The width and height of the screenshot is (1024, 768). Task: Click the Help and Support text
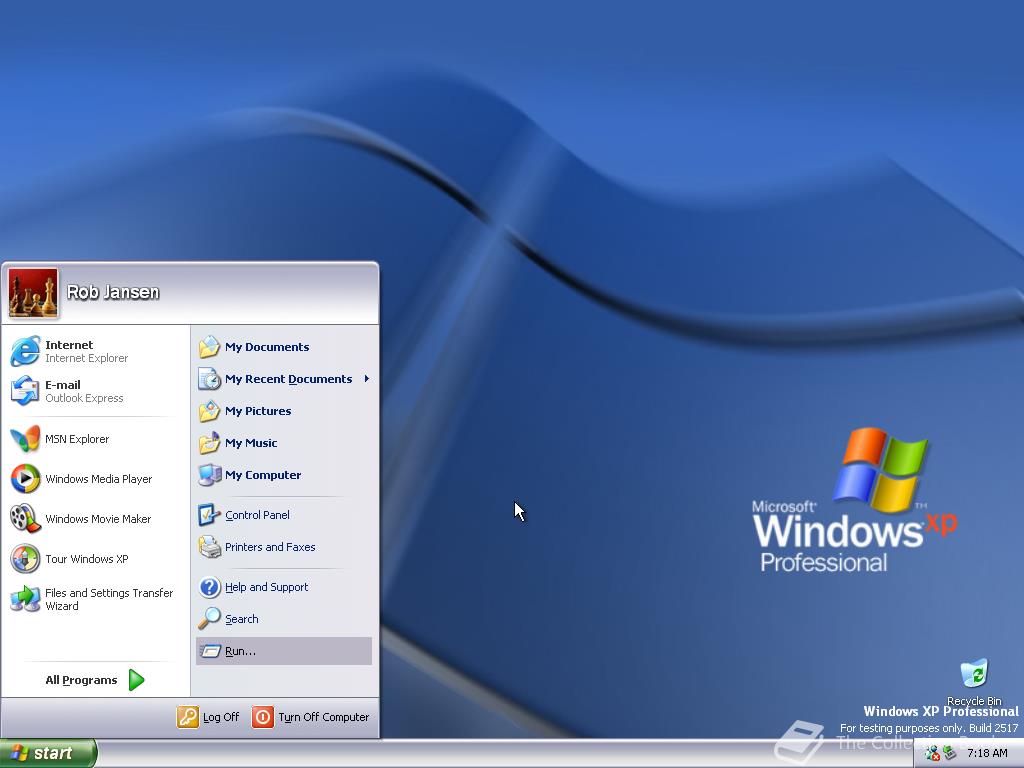click(266, 587)
